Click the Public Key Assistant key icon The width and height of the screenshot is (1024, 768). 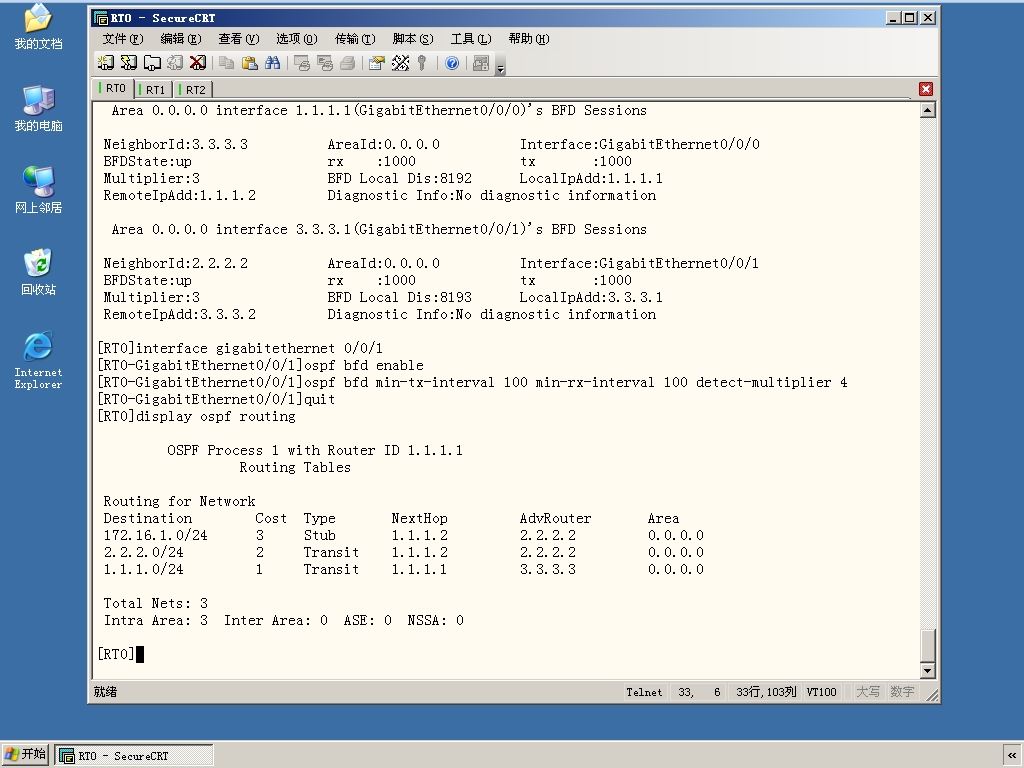click(423, 63)
